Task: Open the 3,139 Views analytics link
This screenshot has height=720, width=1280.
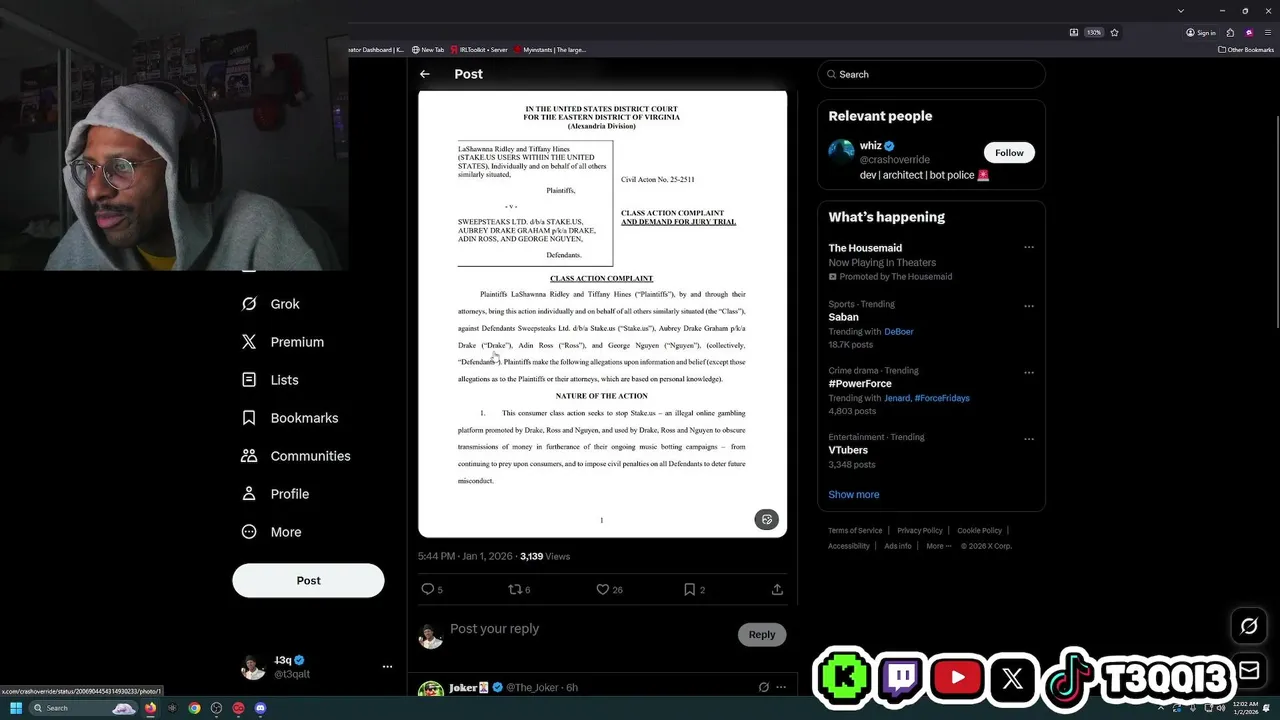Action: pyautogui.click(x=545, y=556)
